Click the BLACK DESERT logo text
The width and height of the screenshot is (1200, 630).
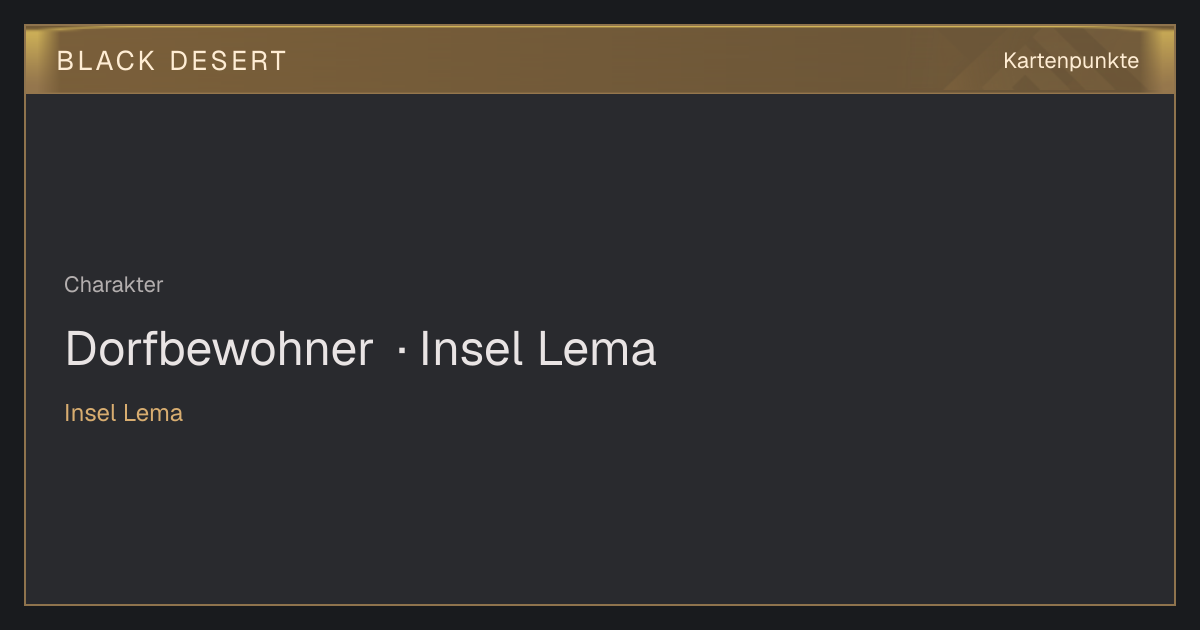172,61
